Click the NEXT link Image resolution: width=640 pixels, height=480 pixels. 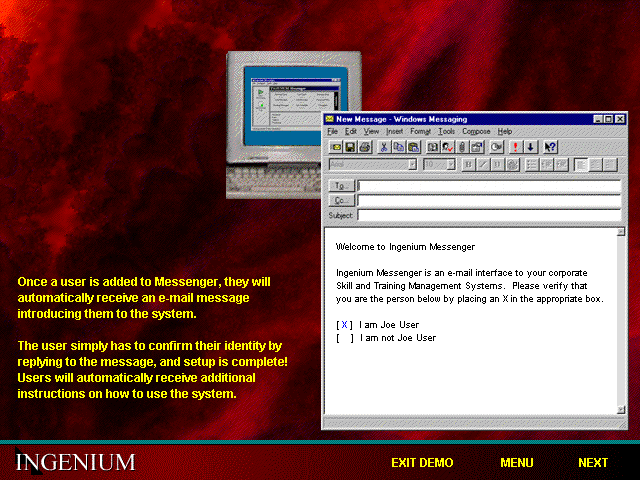click(592, 463)
